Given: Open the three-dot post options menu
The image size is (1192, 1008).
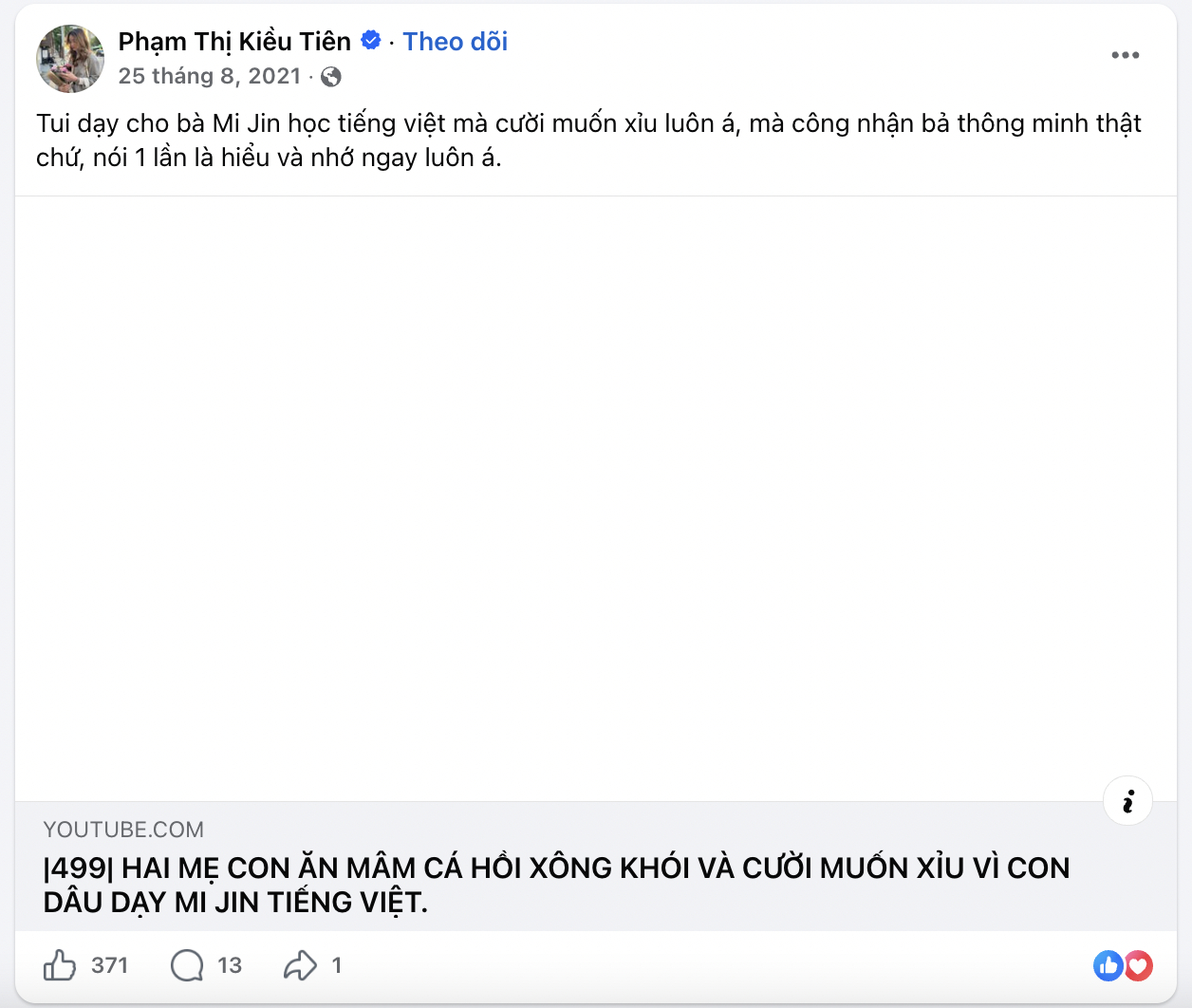Looking at the screenshot, I should click(x=1125, y=55).
